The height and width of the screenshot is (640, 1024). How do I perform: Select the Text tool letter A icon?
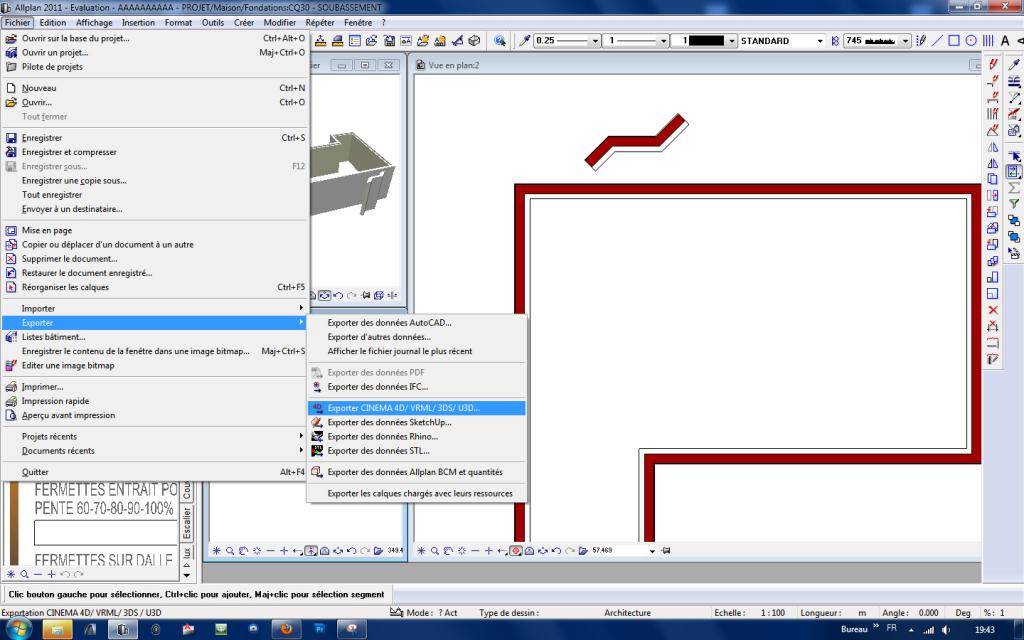click(1005, 40)
